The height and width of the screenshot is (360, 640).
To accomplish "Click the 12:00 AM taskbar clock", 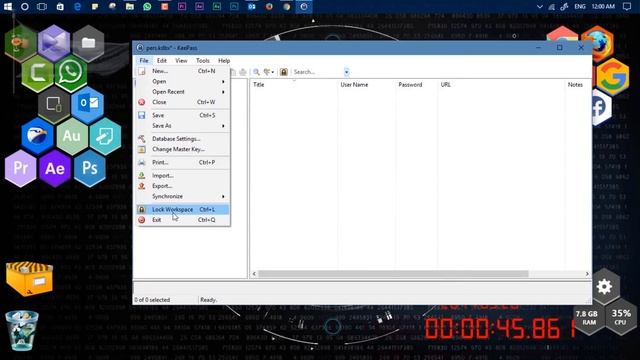I will pos(603,7).
